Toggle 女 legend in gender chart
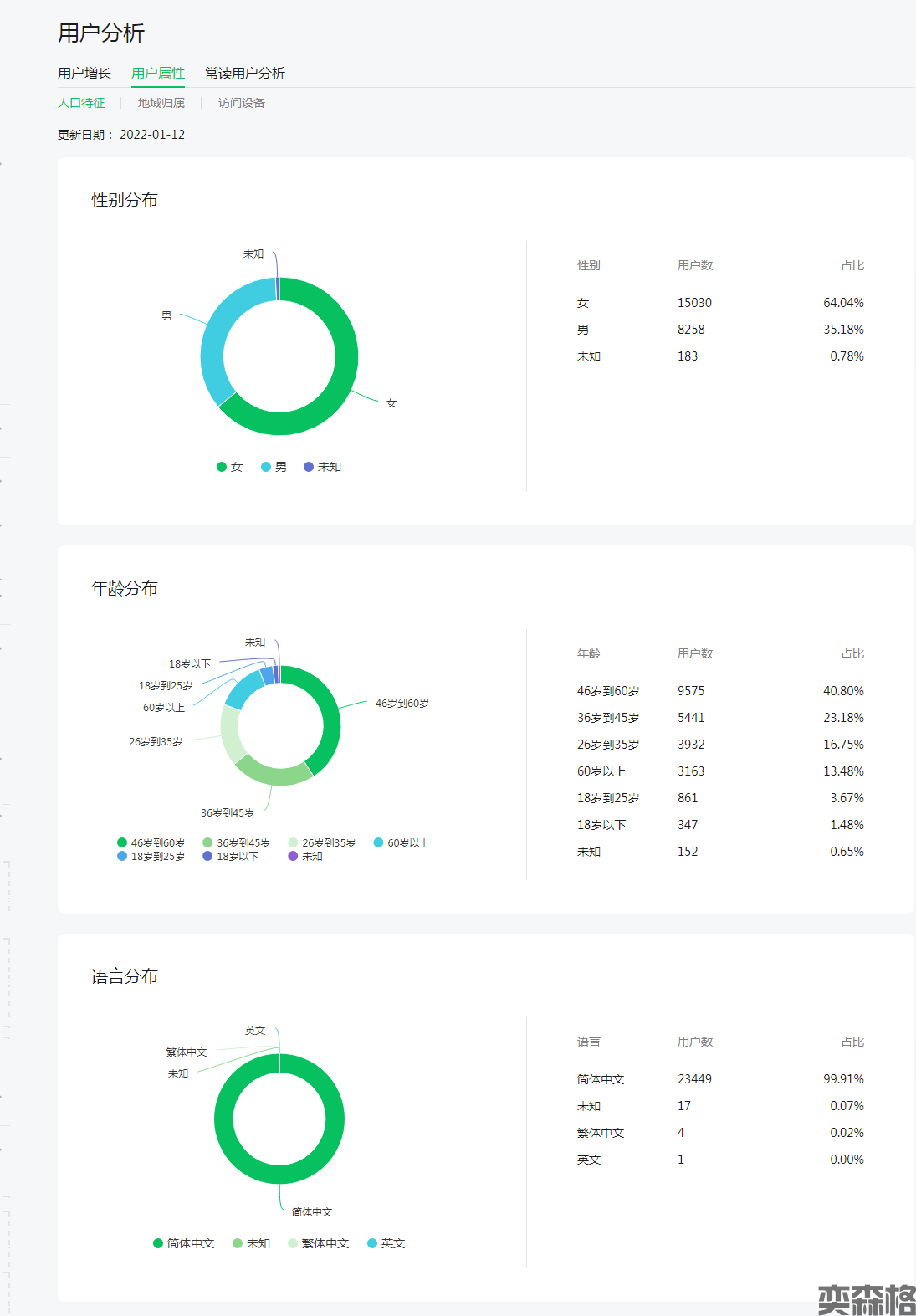This screenshot has width=916, height=1316. pos(229,467)
